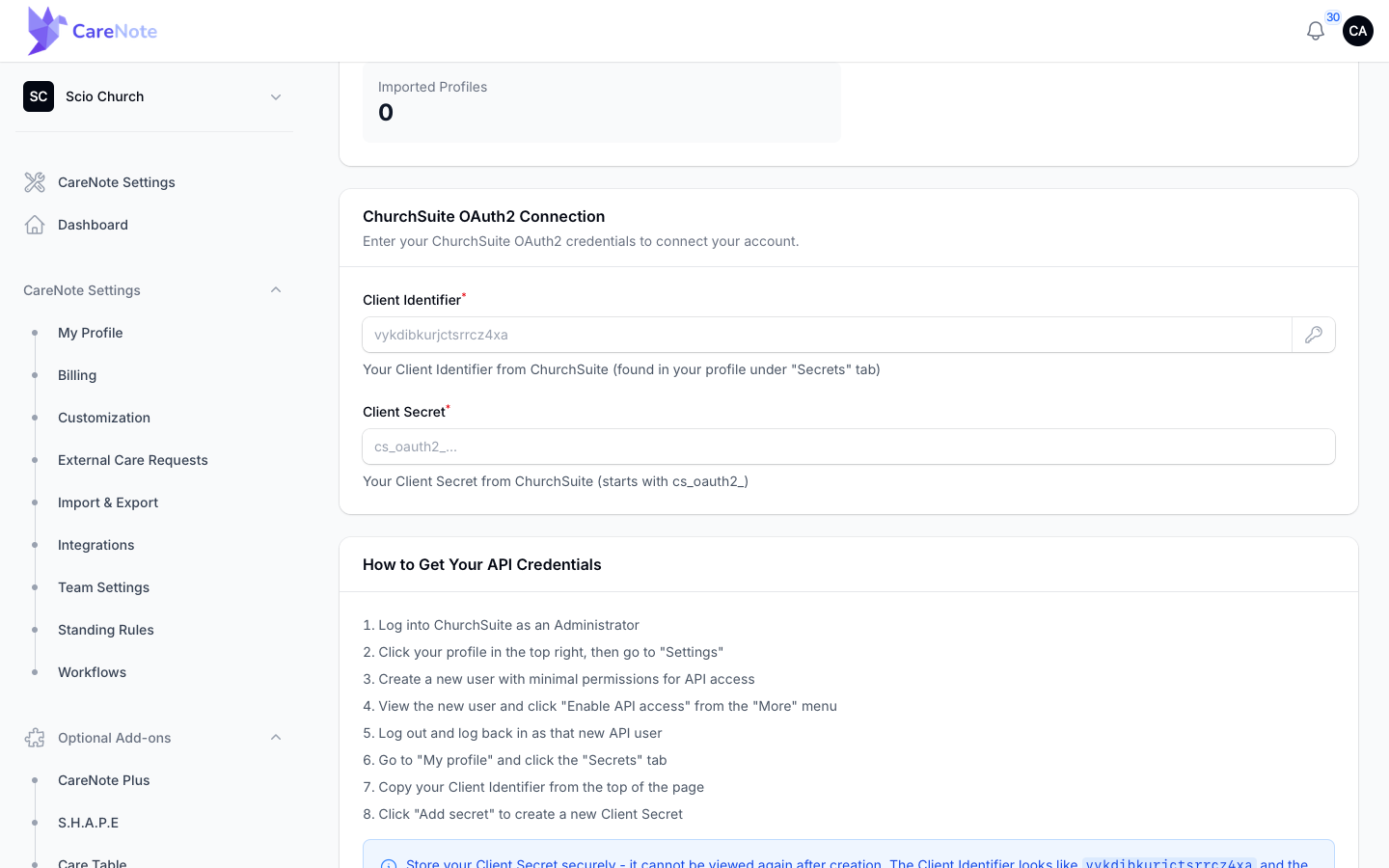Open the notifications bell
The height and width of the screenshot is (868, 1389).
click(x=1316, y=31)
